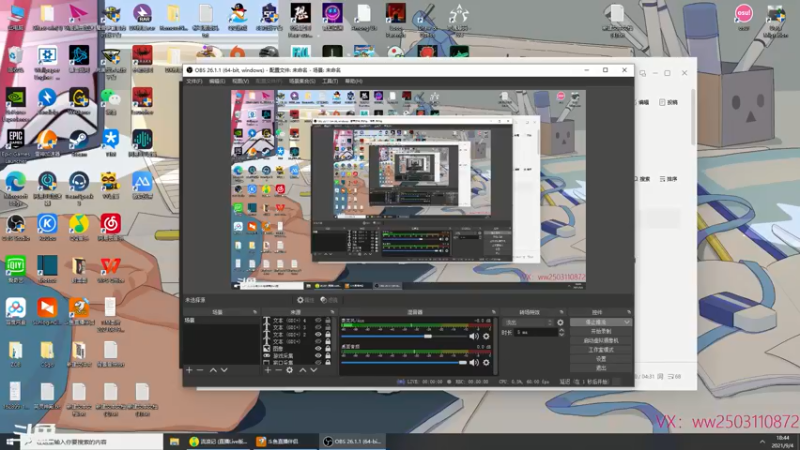This screenshot has width=800, height=450.
Task: Open the Epic Games Launcher desktop icon
Action: (15, 145)
